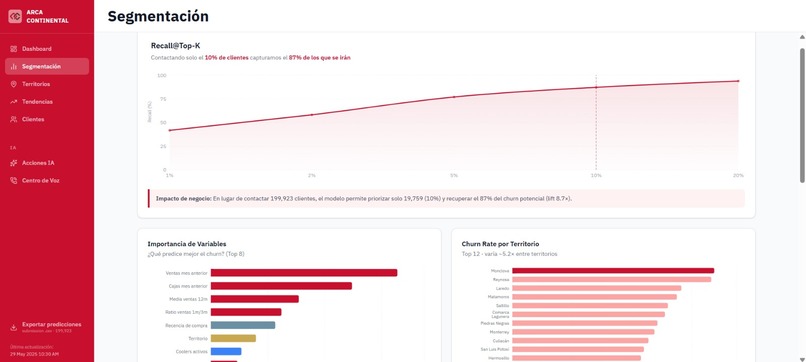Screen dimensions: 806x362
Task: Click the Segmentación page title
Action: point(158,16)
